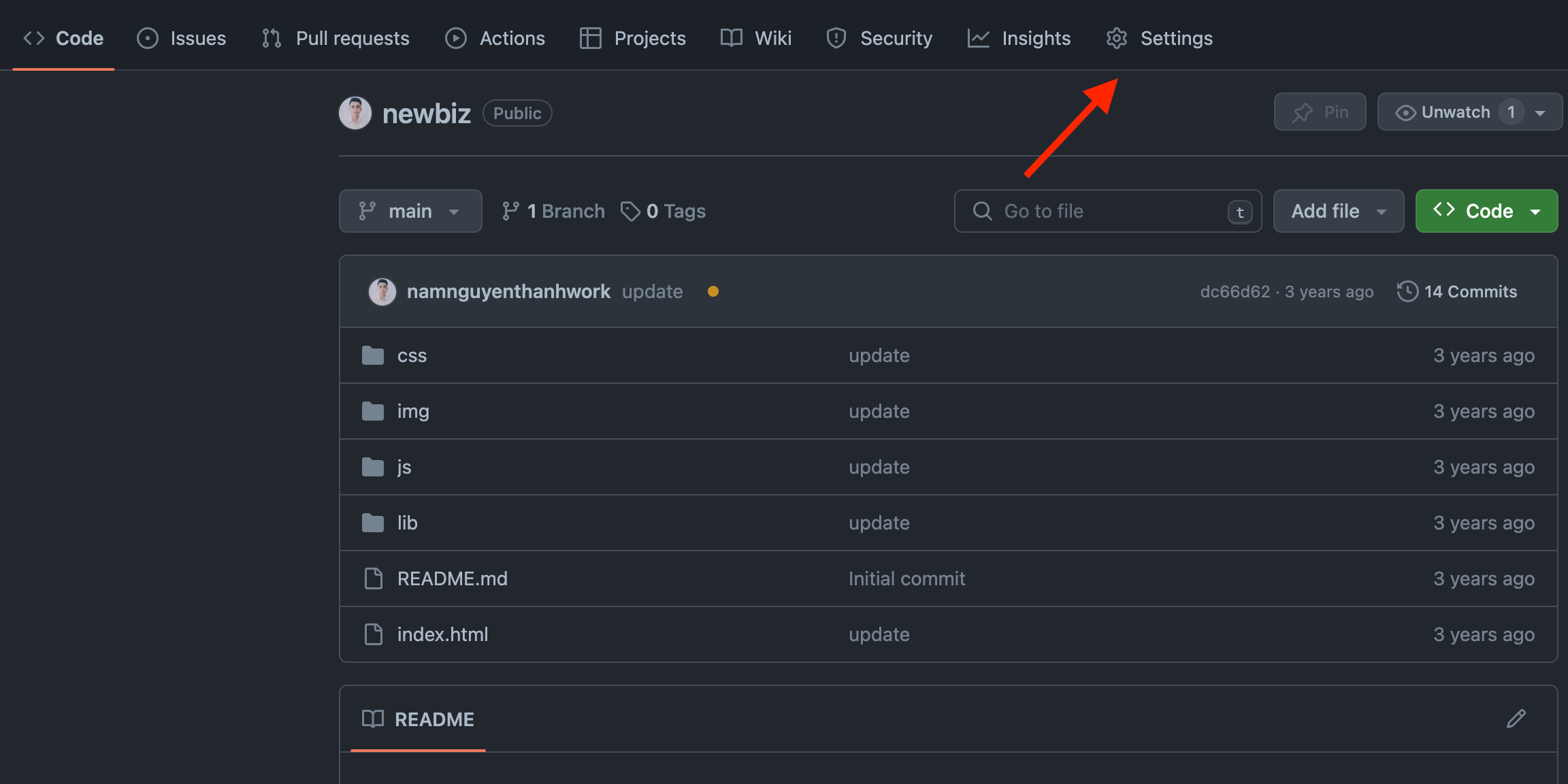The height and width of the screenshot is (784, 1568).
Task: Click the lib folder icon
Action: tap(373, 523)
